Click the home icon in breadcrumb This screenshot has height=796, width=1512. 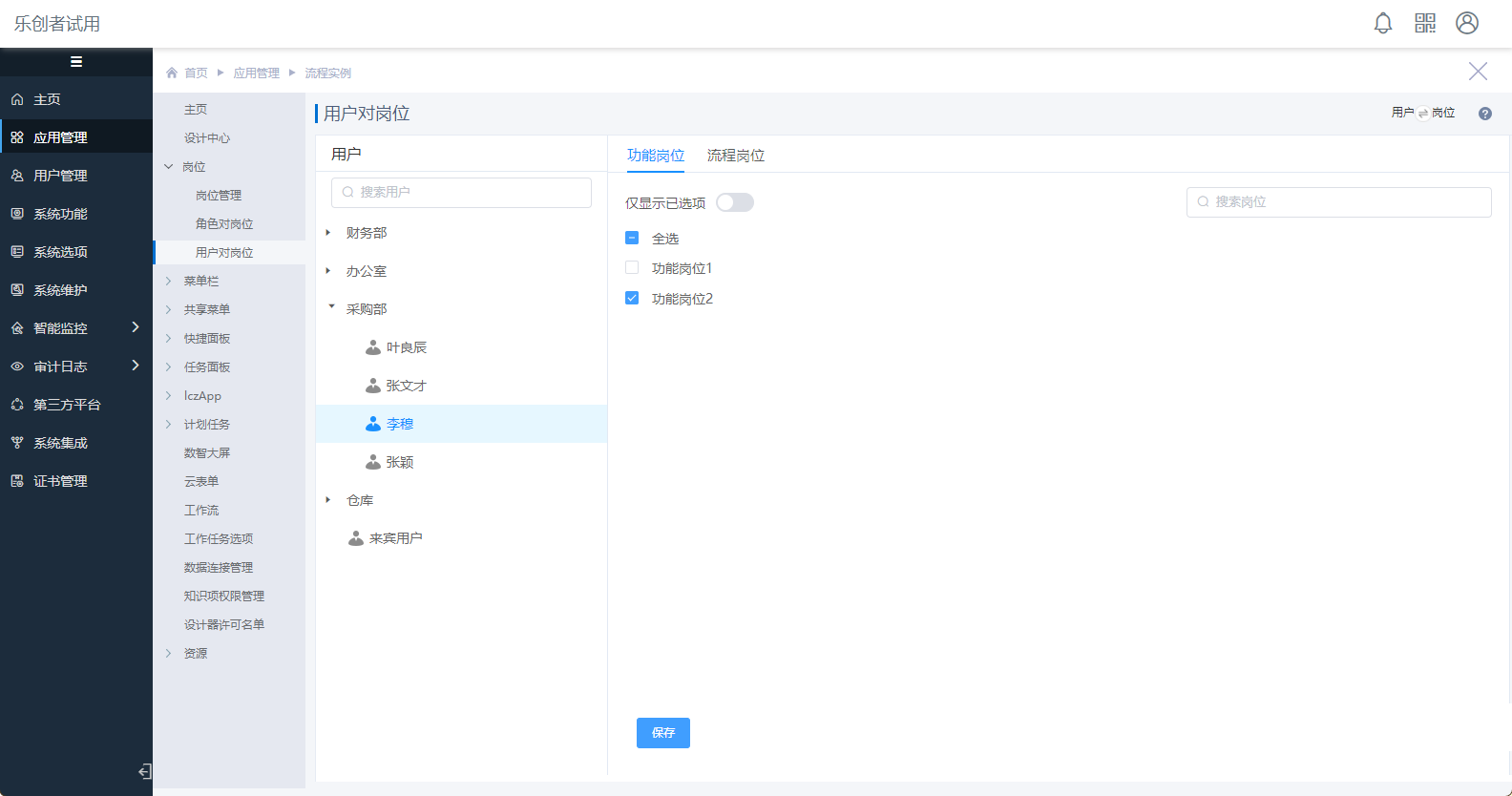172,73
